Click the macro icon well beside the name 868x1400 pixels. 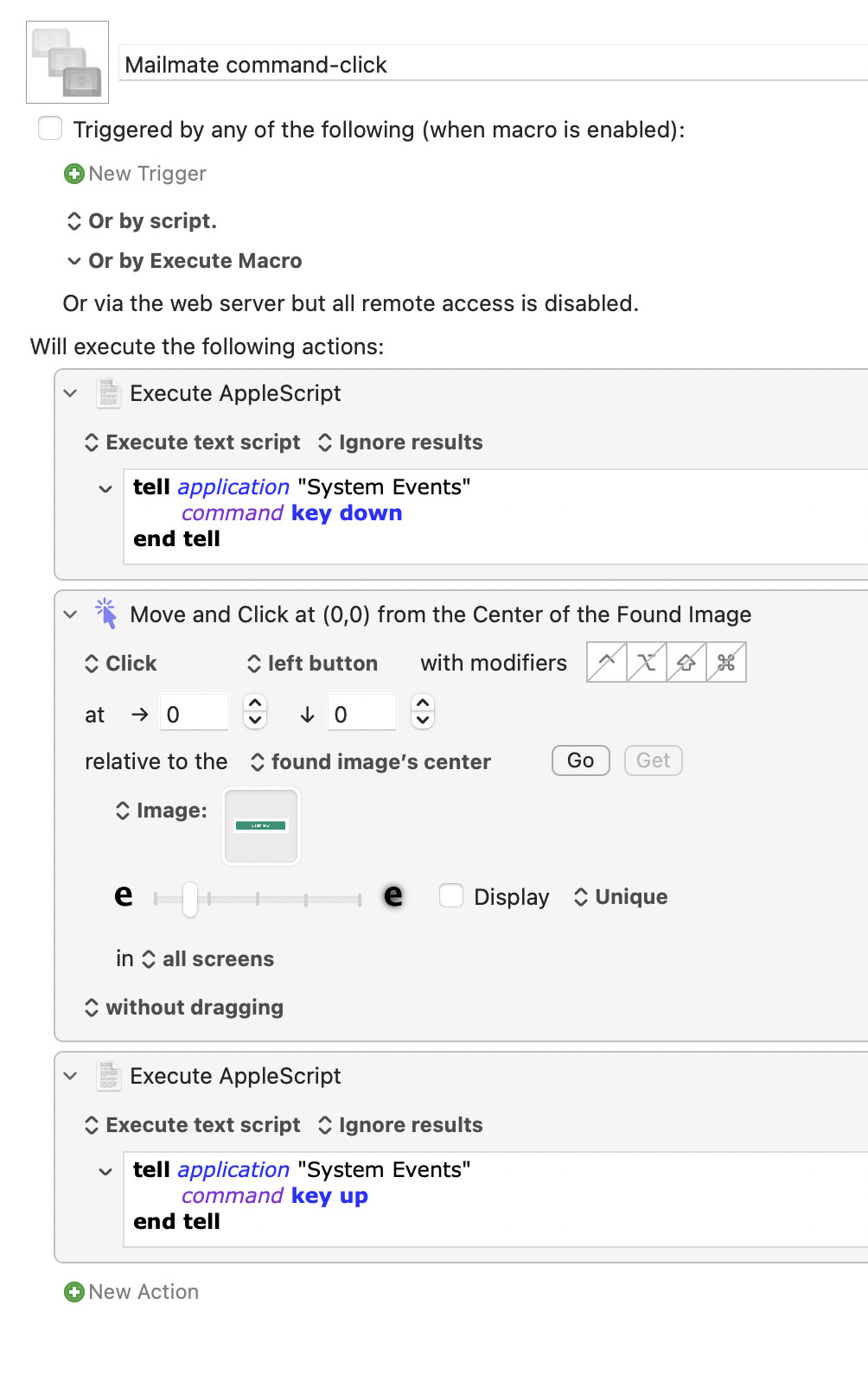pyautogui.click(x=67, y=62)
